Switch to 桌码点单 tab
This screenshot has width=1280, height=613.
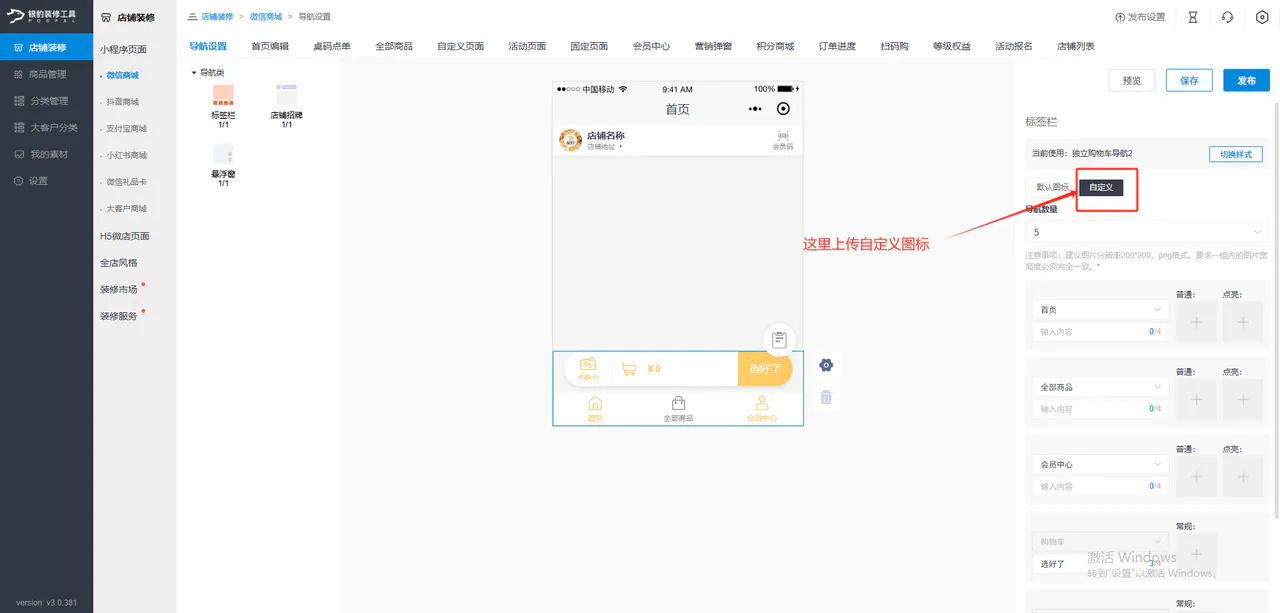coord(332,46)
